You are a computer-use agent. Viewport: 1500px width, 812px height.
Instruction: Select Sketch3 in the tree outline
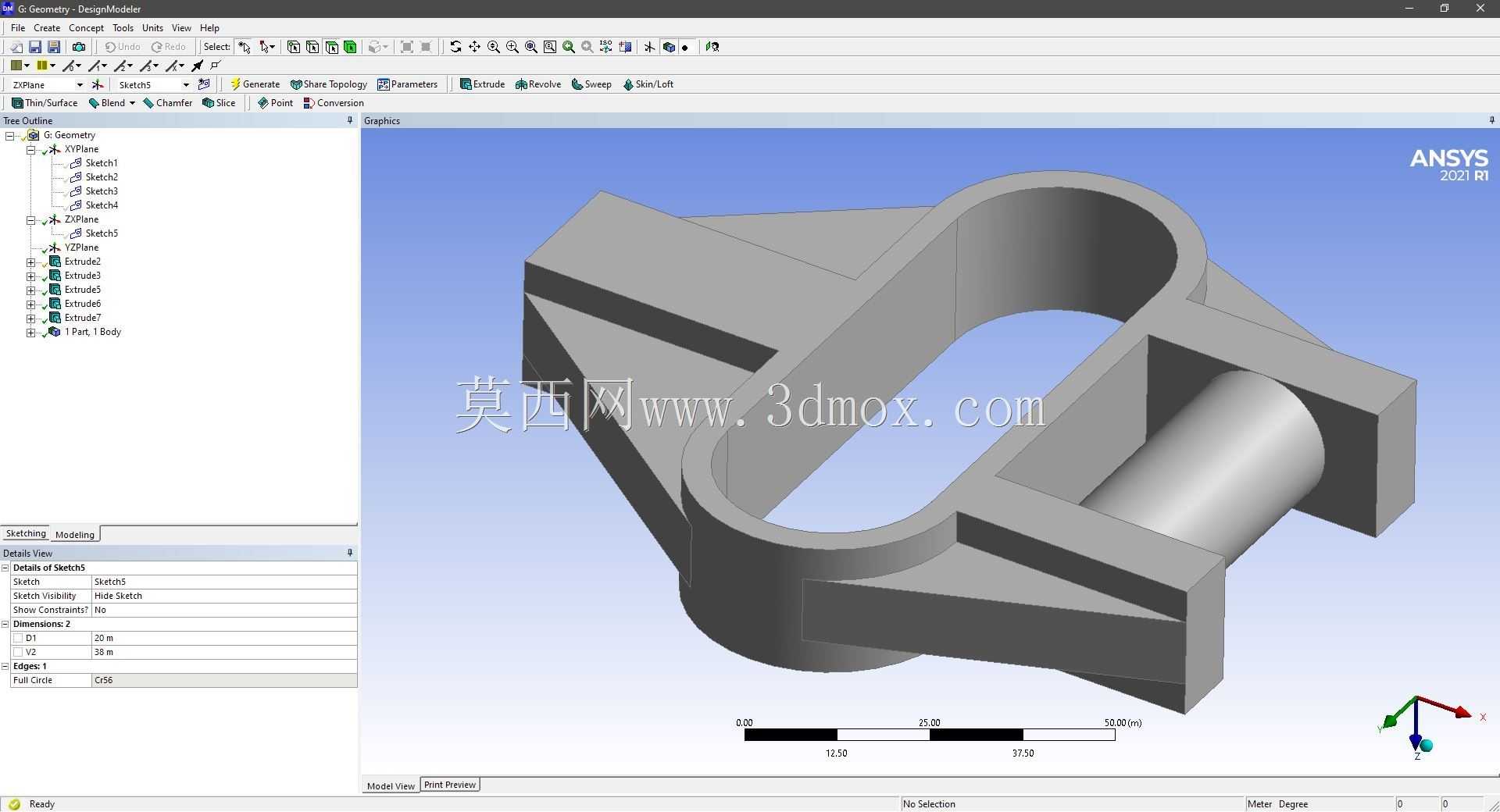[x=102, y=191]
